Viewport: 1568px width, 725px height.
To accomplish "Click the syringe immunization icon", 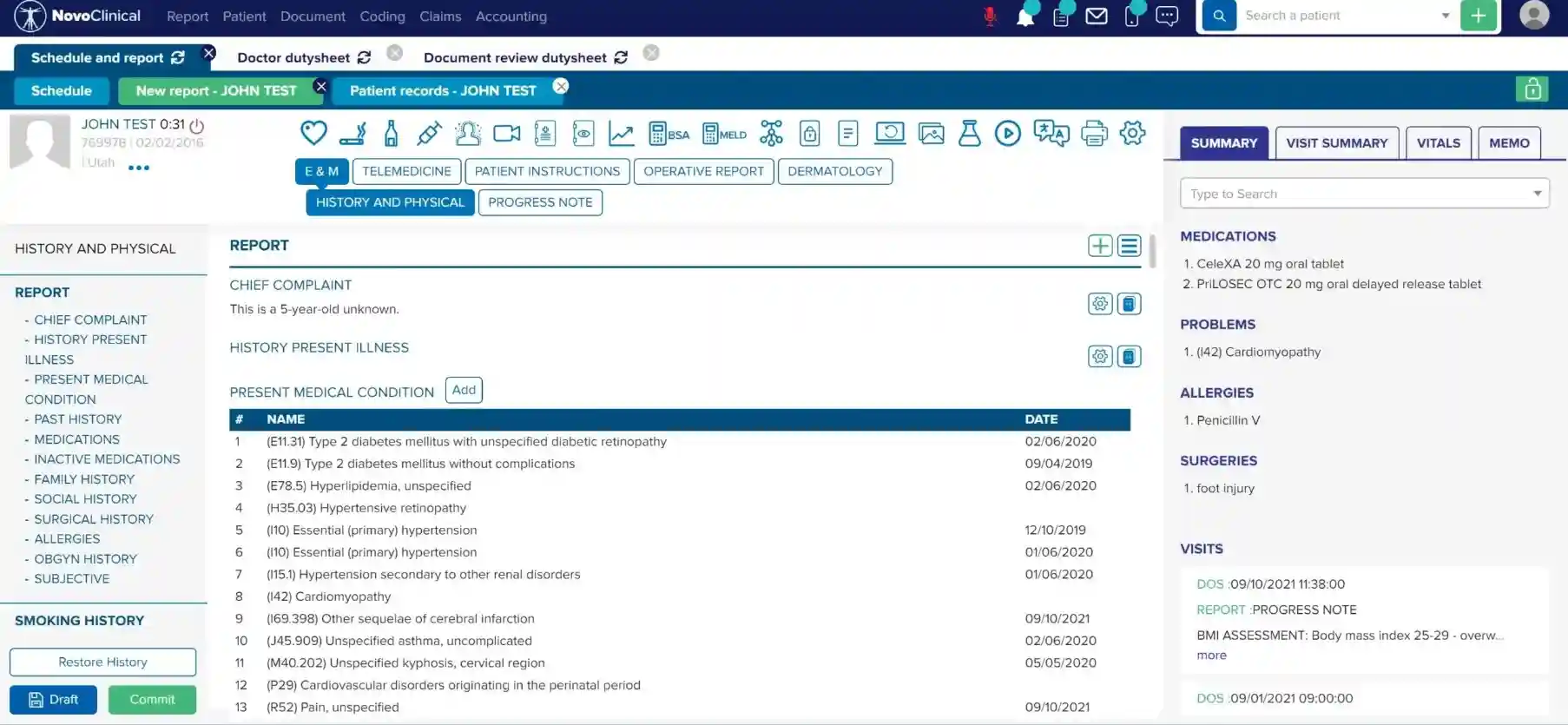I will point(429,134).
